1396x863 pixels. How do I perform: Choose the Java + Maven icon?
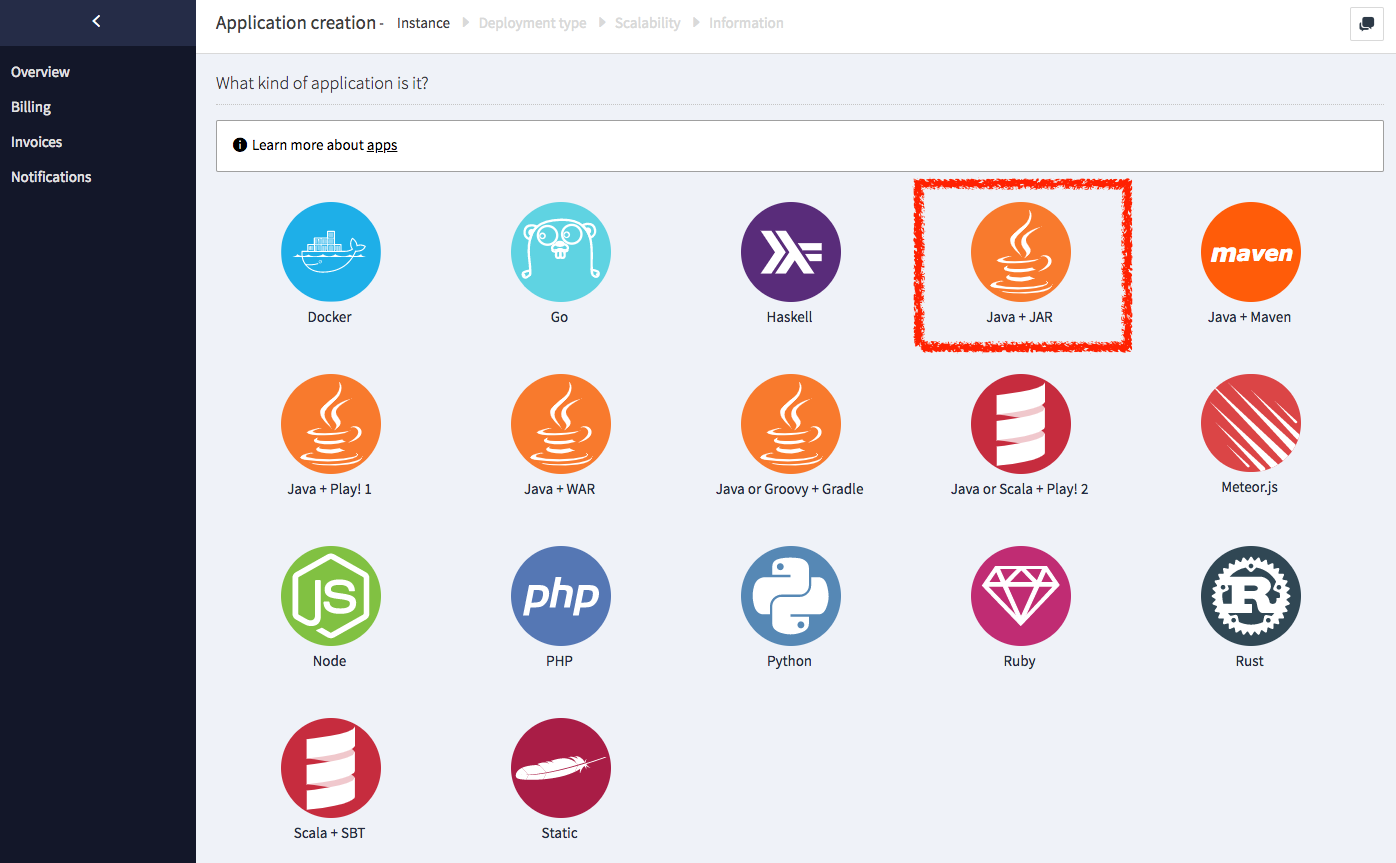1250,252
